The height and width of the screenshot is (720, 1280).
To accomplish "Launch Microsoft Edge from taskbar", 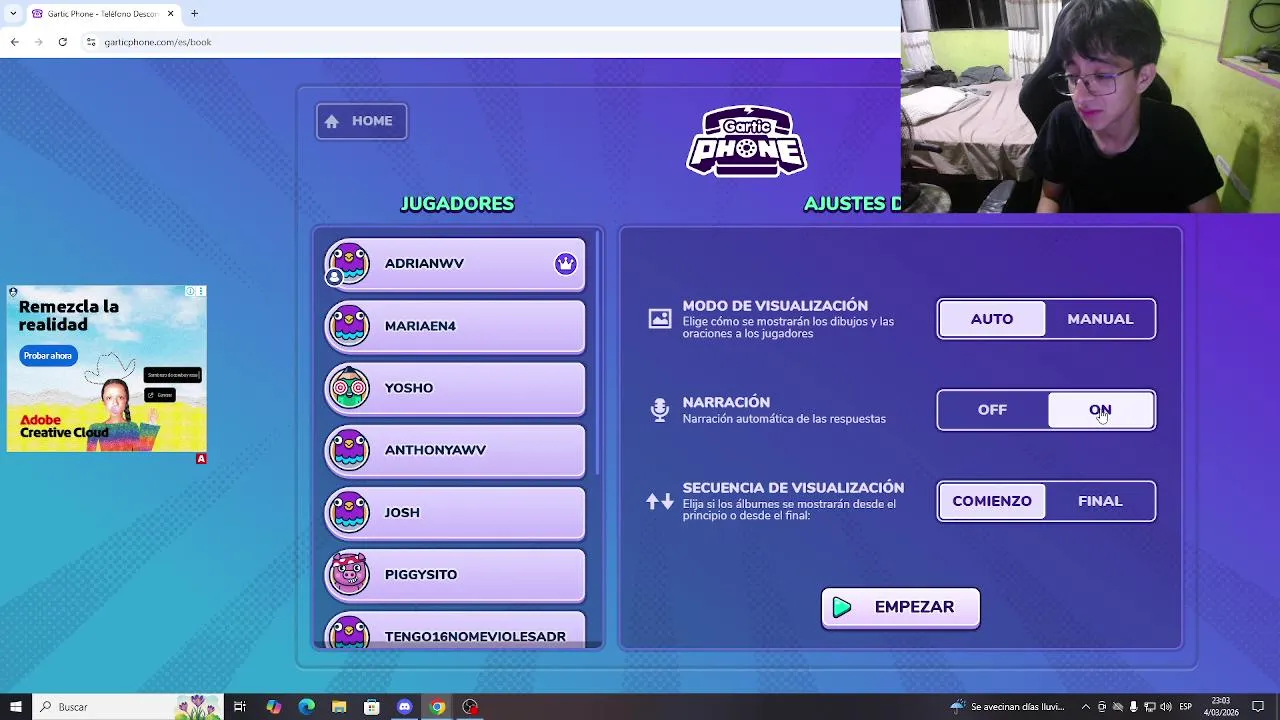I will (306, 707).
